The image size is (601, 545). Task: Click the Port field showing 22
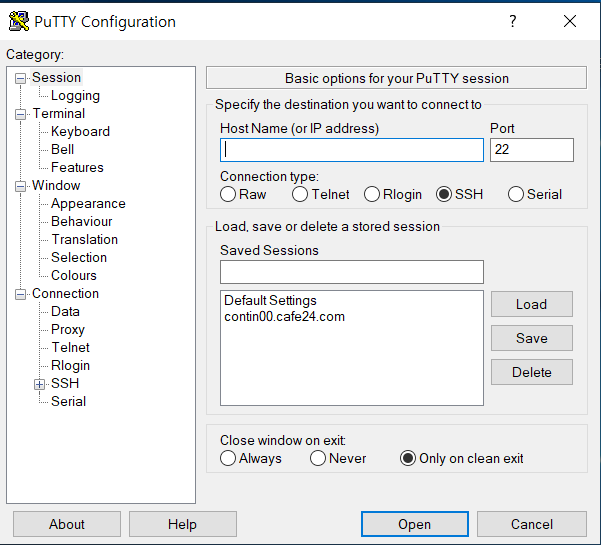(x=532, y=150)
